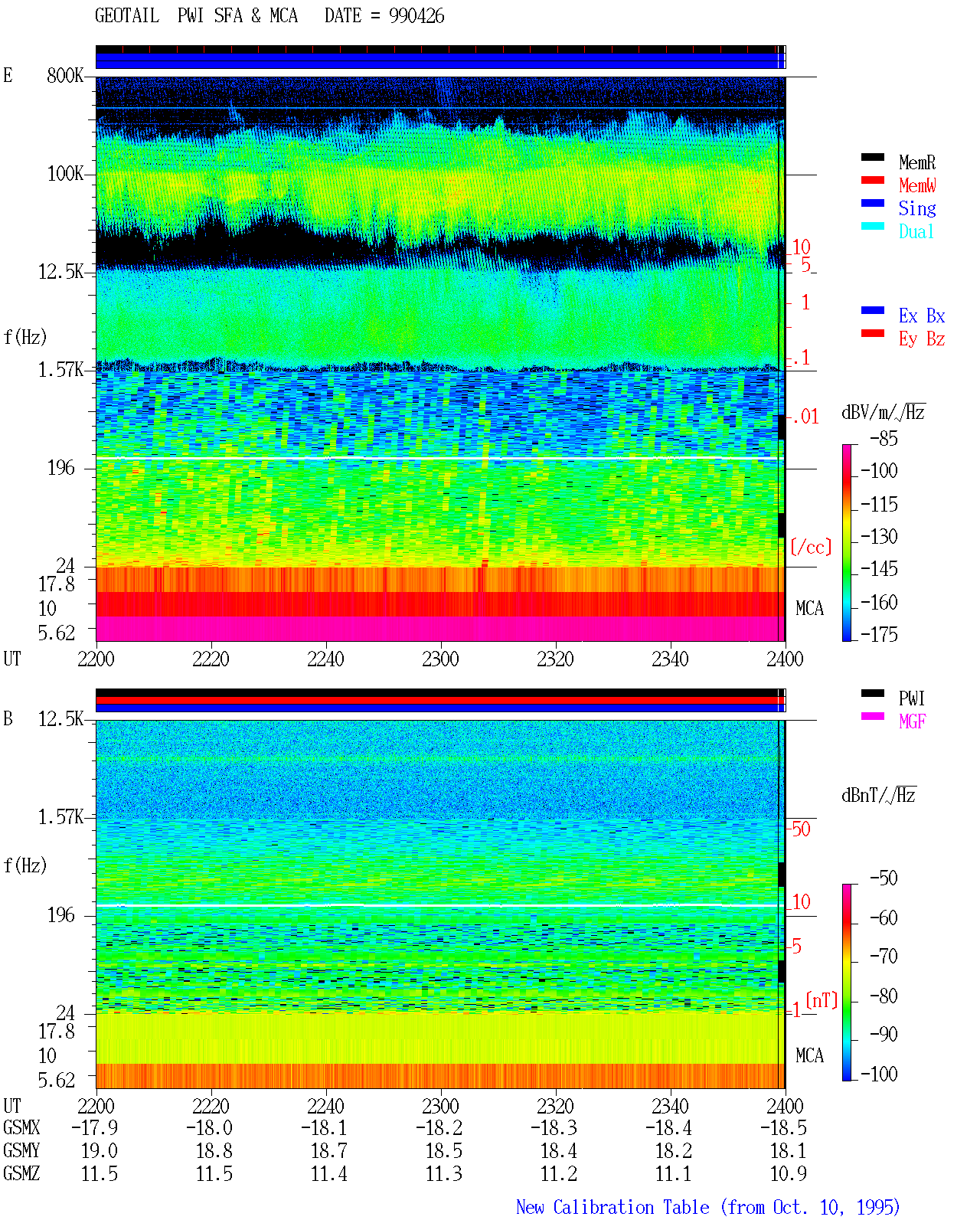Click the GSMX value -17.9
980x1220 pixels.
coord(94,1128)
